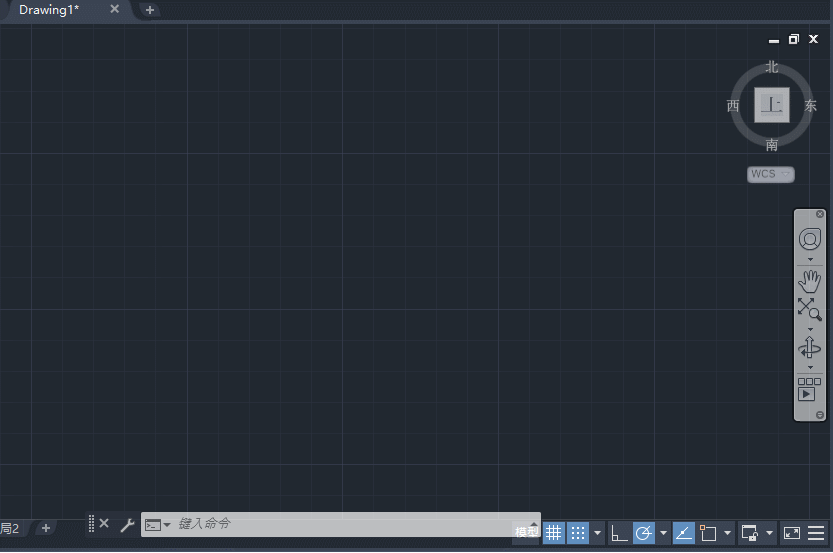Open object snap settings dropdown

728,533
